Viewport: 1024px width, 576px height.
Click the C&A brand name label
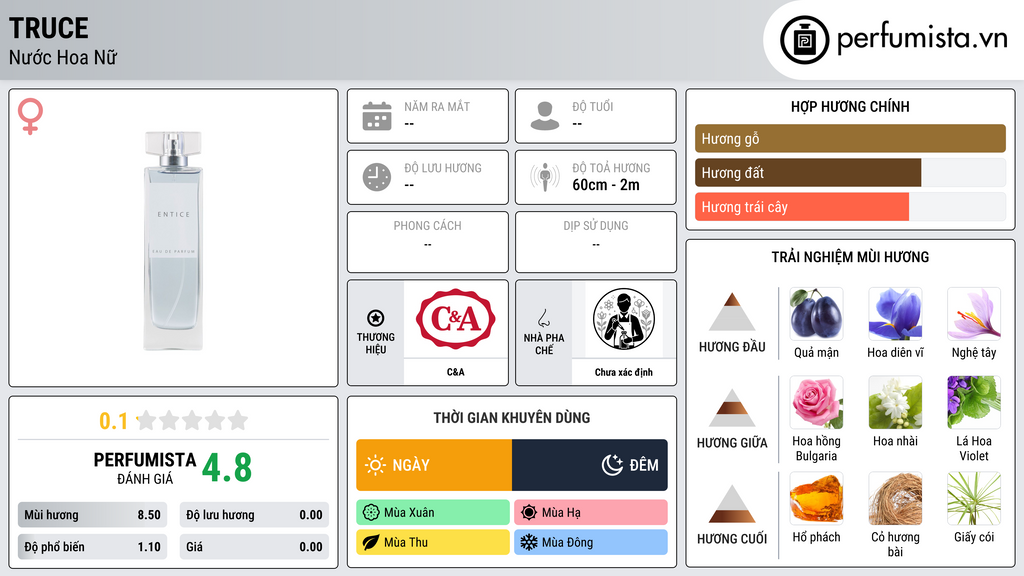tap(455, 372)
